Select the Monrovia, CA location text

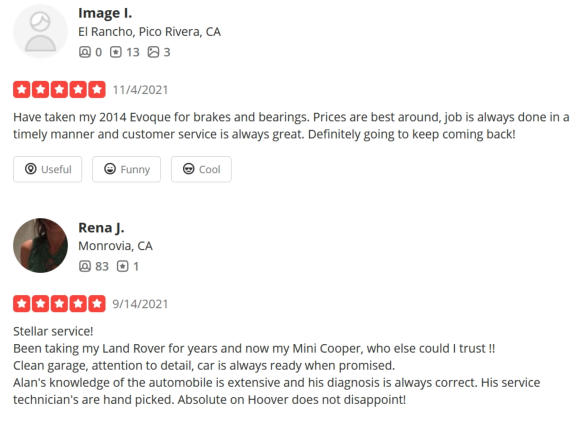(x=115, y=246)
